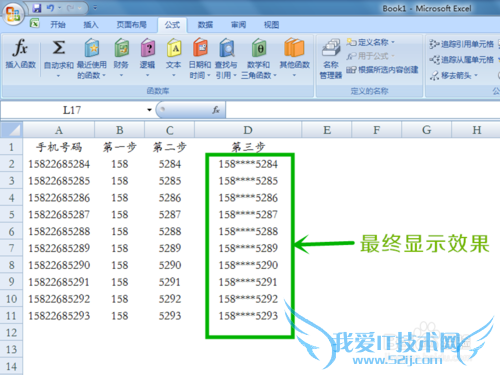The height and width of the screenshot is (375, 500).
Task: Expand the 自动求和 dropdown arrow
Action: [59, 76]
